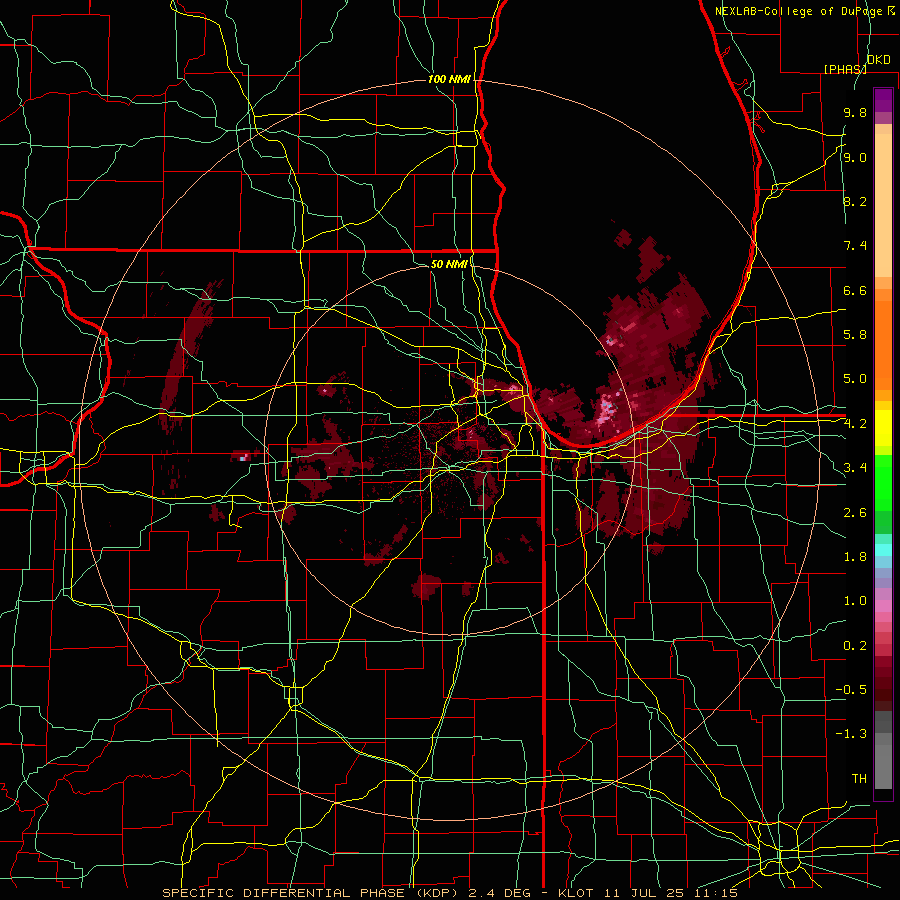Pick the cyan band on the color bar
900x900 pixels.
[883, 550]
